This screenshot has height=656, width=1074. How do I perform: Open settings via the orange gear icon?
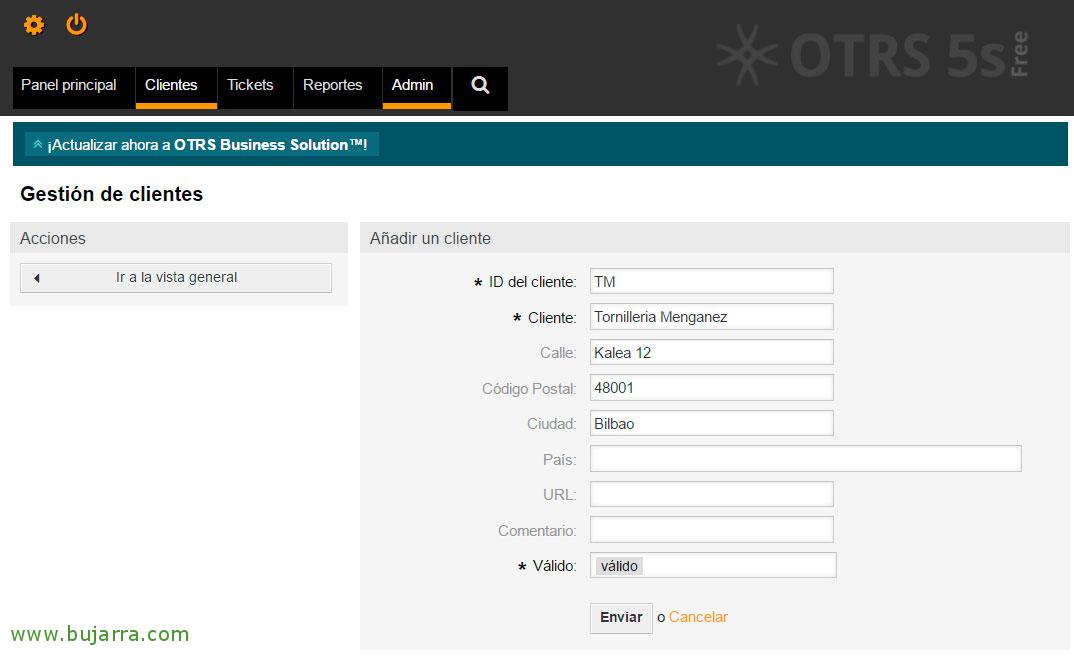pyautogui.click(x=34, y=25)
